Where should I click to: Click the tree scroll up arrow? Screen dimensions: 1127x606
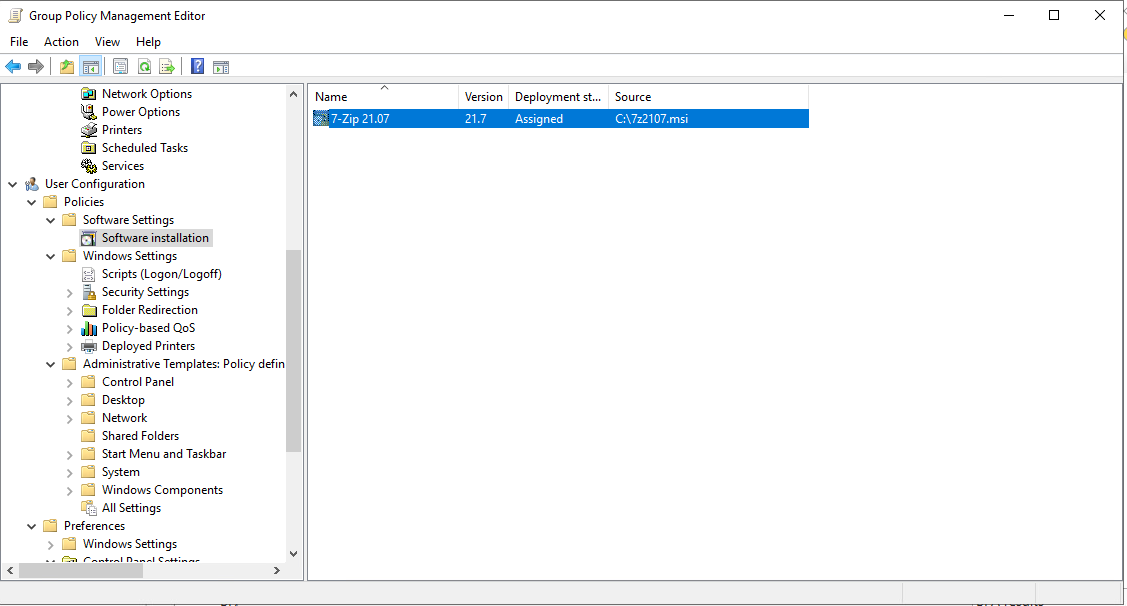tap(293, 93)
